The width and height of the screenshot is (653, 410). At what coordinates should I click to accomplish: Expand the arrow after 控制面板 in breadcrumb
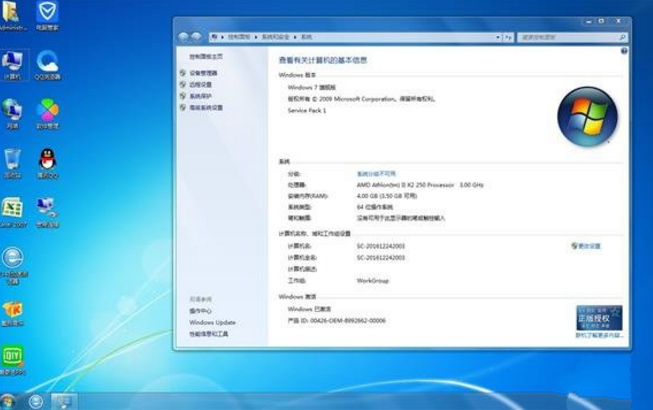click(256, 37)
